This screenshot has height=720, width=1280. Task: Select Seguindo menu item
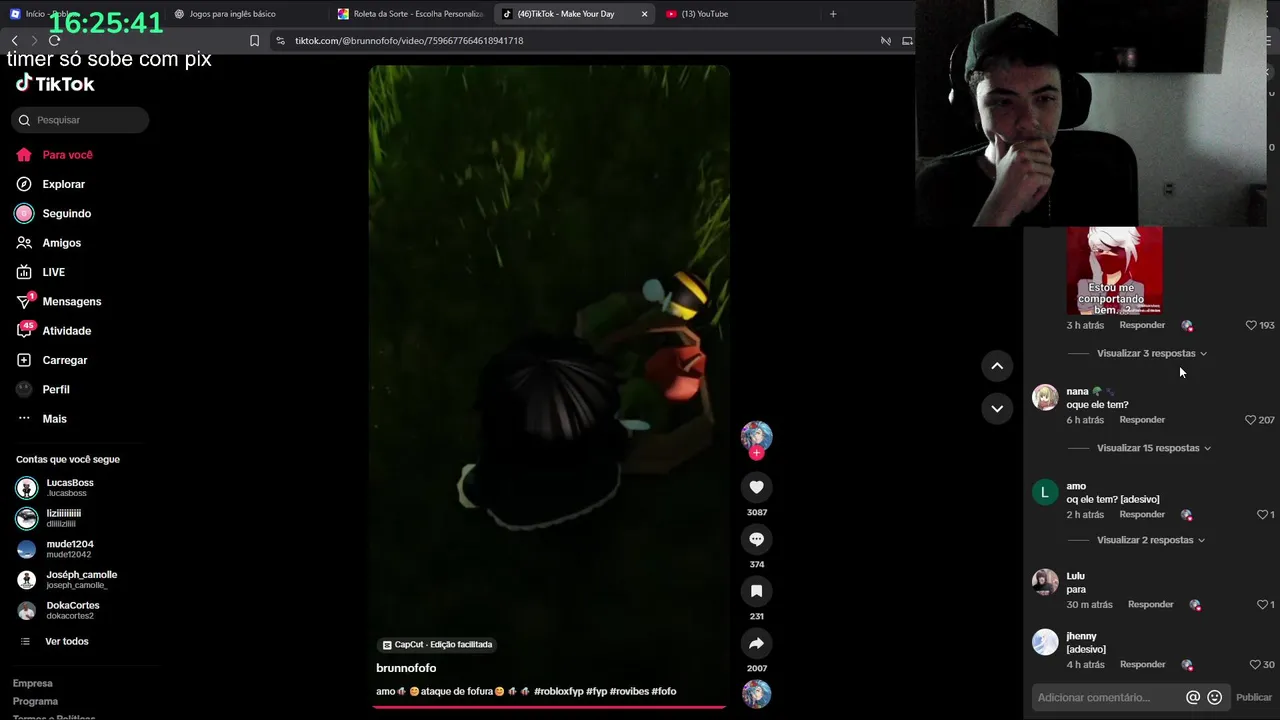click(x=66, y=214)
